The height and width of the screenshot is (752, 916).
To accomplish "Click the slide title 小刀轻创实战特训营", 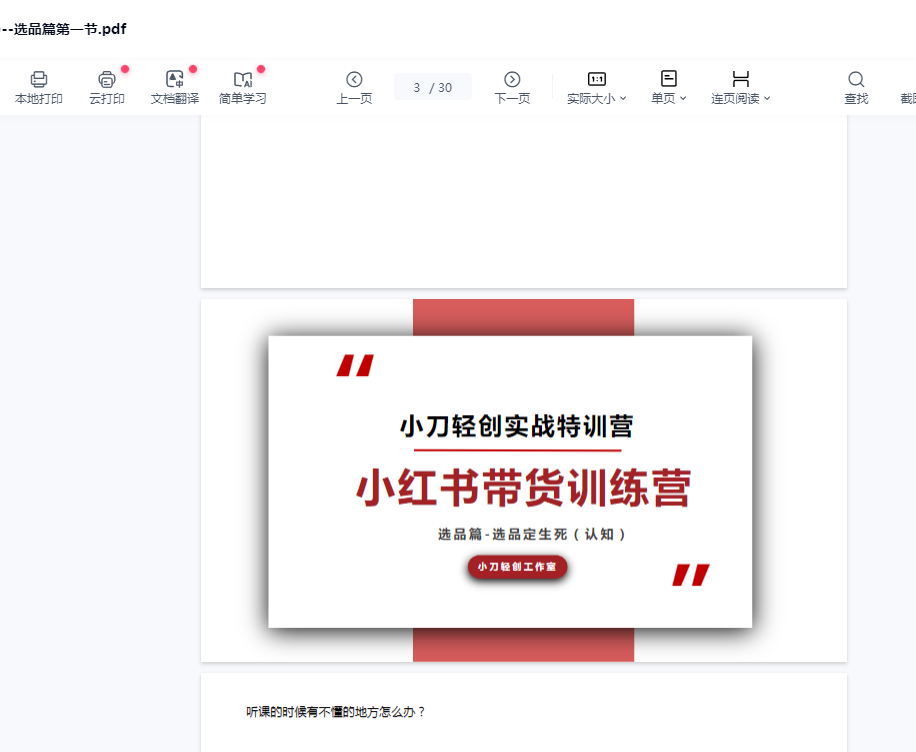I will [517, 426].
